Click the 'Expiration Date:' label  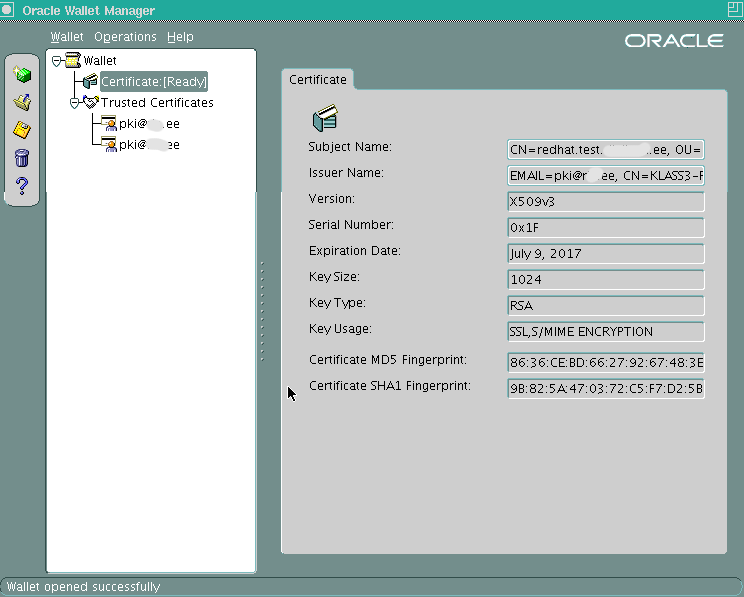pyautogui.click(x=355, y=251)
